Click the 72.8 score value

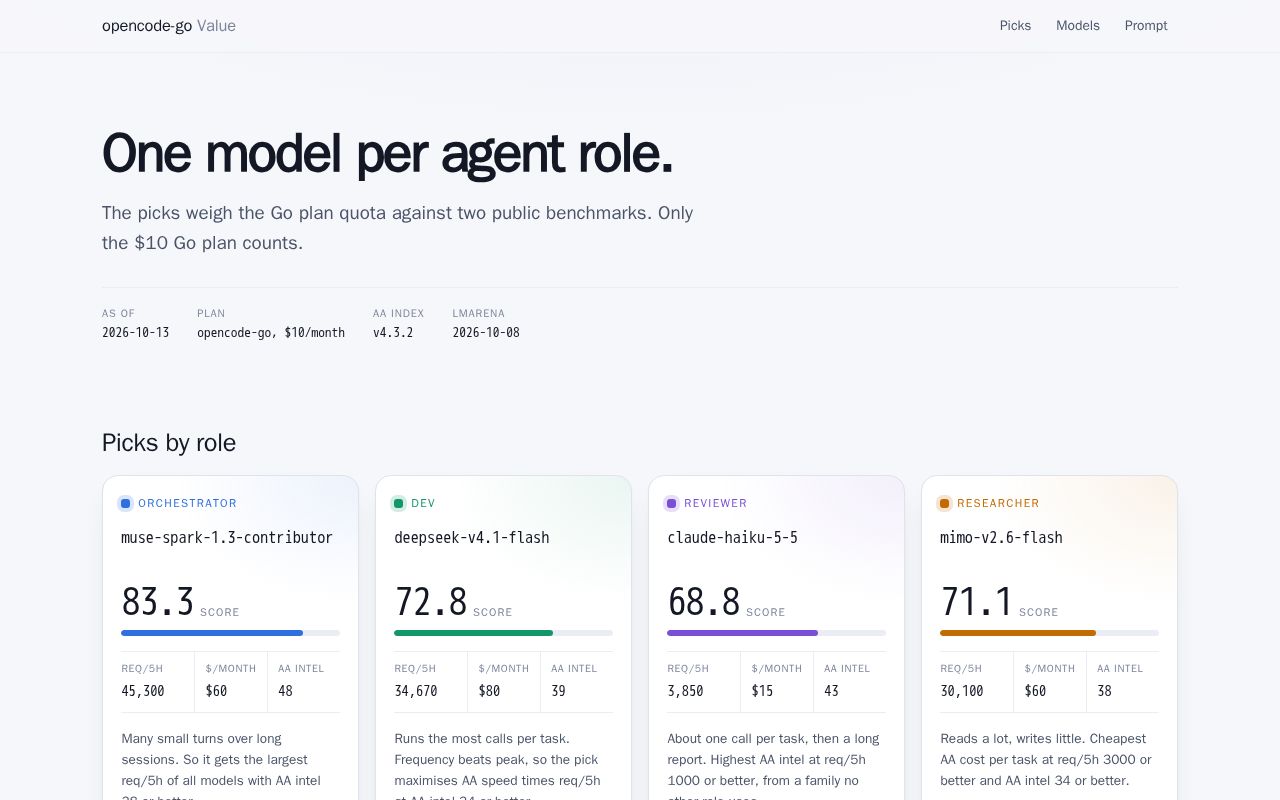point(431,602)
